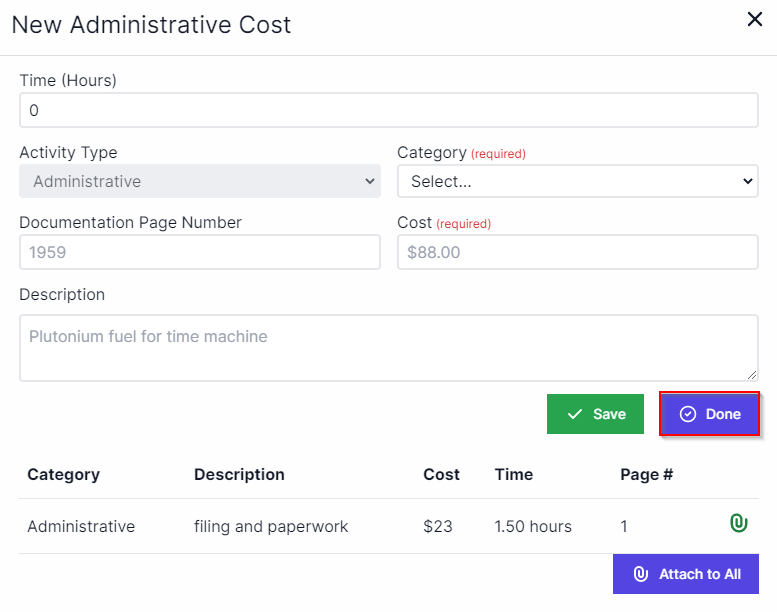Grab the Description textarea resize handle
Image resolution: width=777 pixels, height=612 pixels.
[752, 375]
